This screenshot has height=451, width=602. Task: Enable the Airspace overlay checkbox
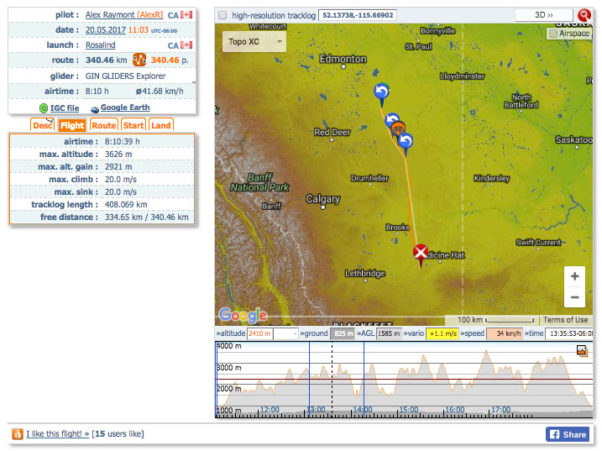click(553, 34)
